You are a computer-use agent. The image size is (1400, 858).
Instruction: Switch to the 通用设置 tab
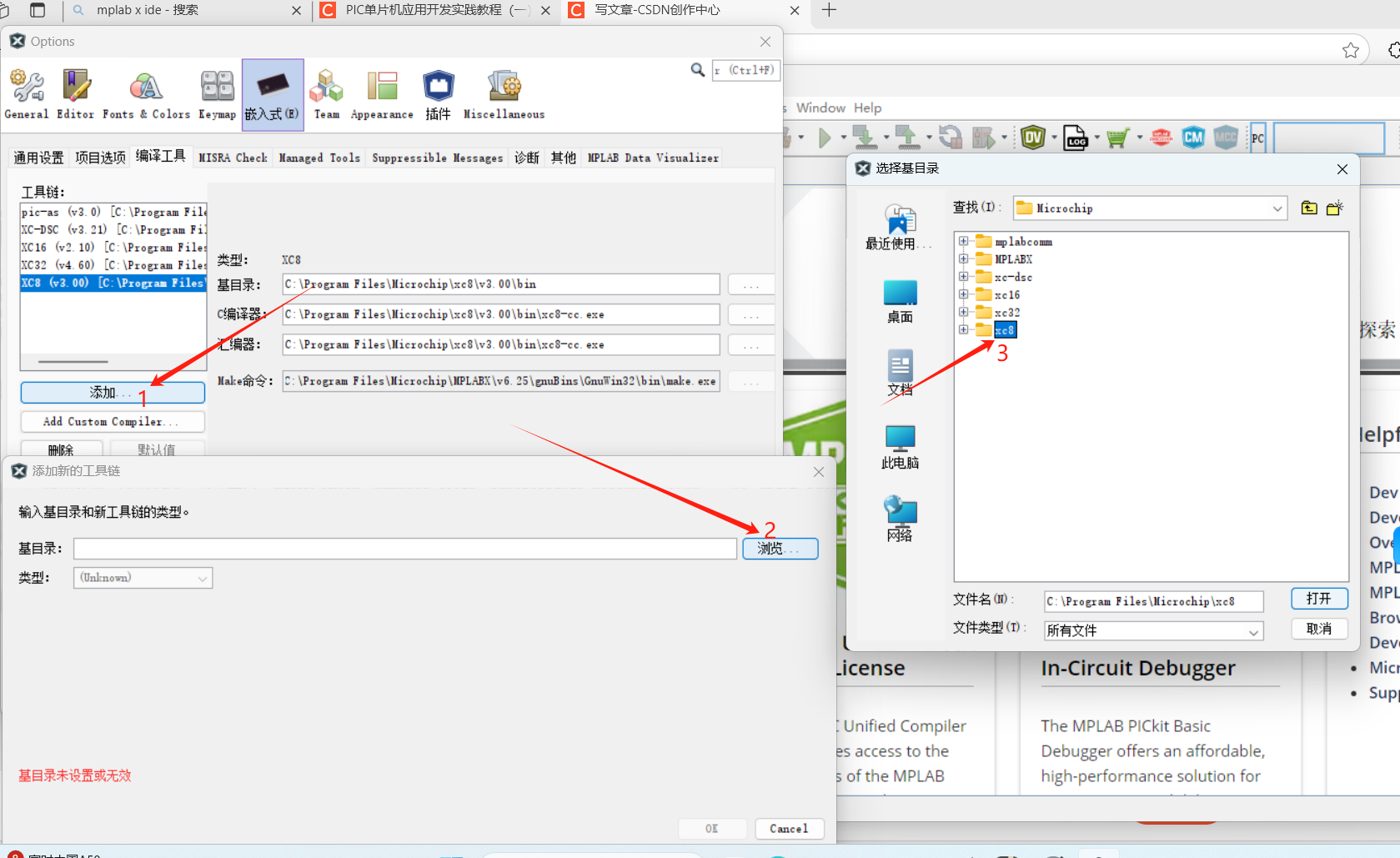(38, 158)
